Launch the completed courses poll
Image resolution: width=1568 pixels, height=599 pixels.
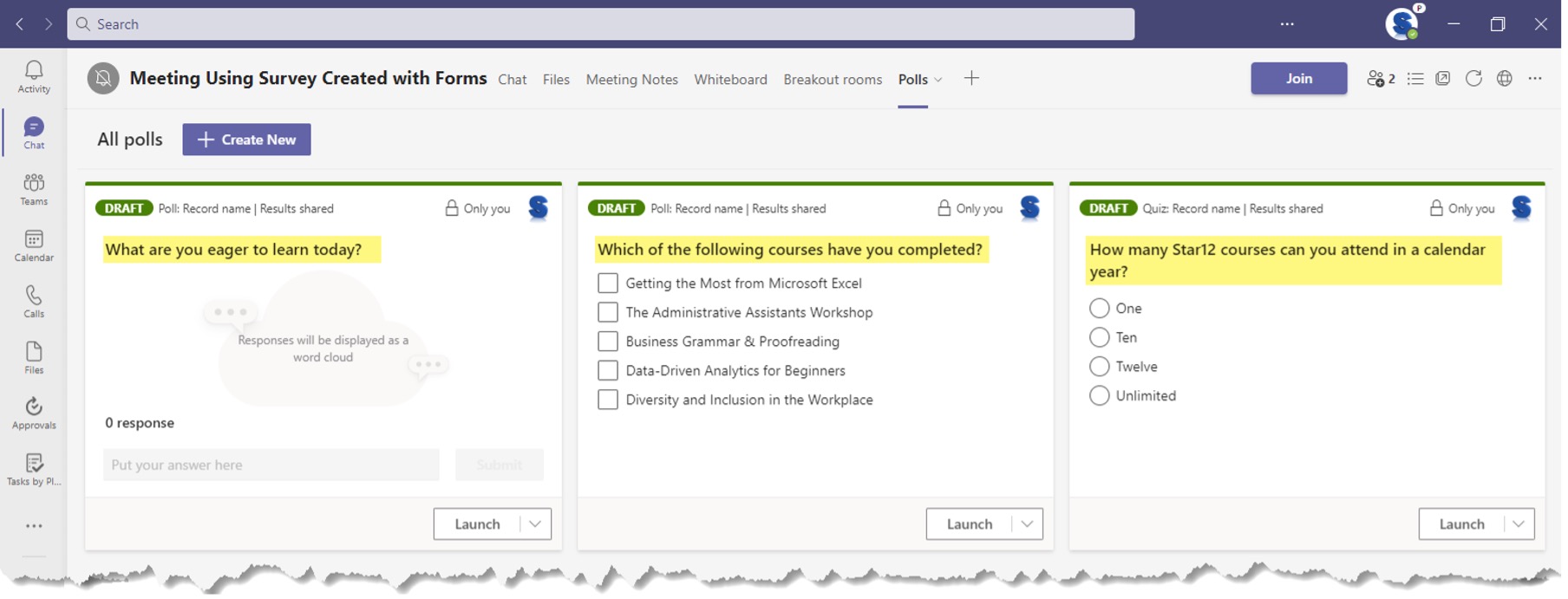click(x=970, y=524)
